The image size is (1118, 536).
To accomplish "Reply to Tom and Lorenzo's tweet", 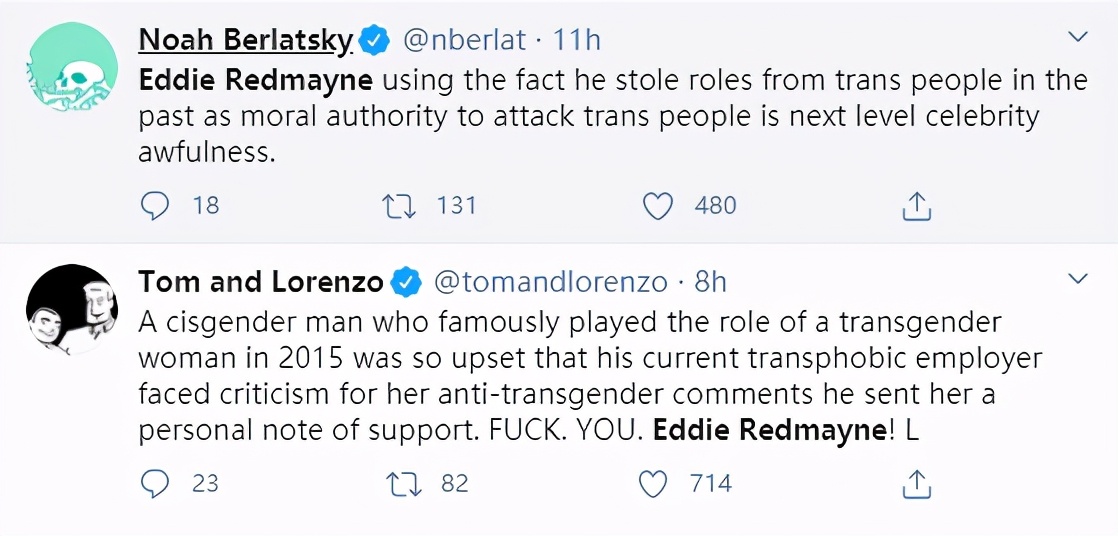I will point(155,484).
